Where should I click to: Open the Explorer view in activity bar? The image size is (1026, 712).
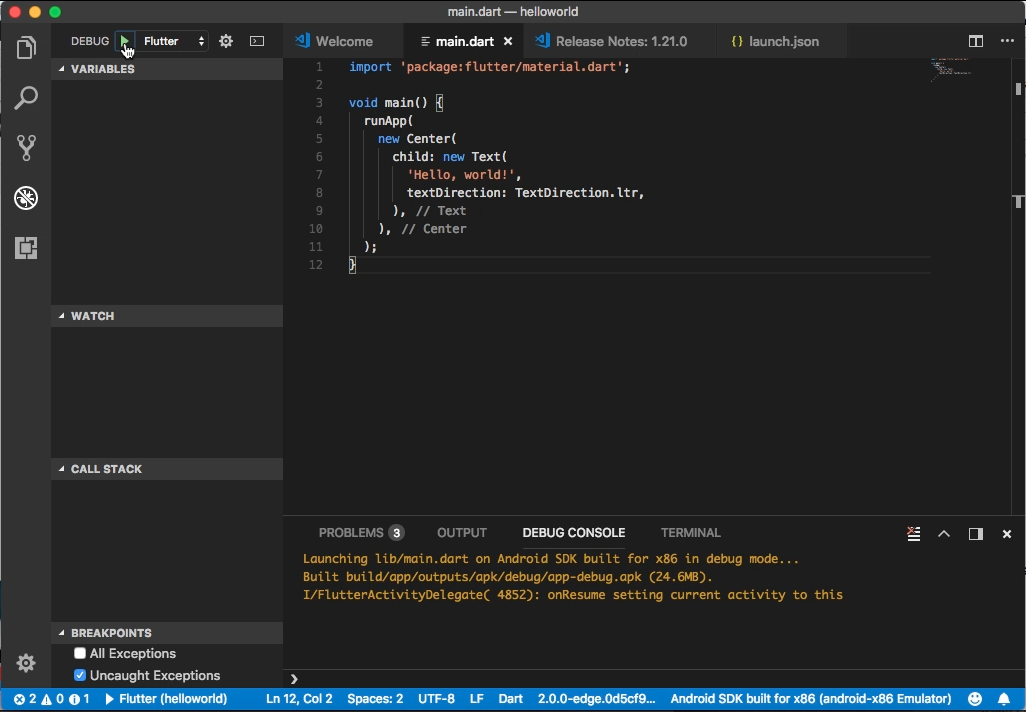(x=26, y=48)
